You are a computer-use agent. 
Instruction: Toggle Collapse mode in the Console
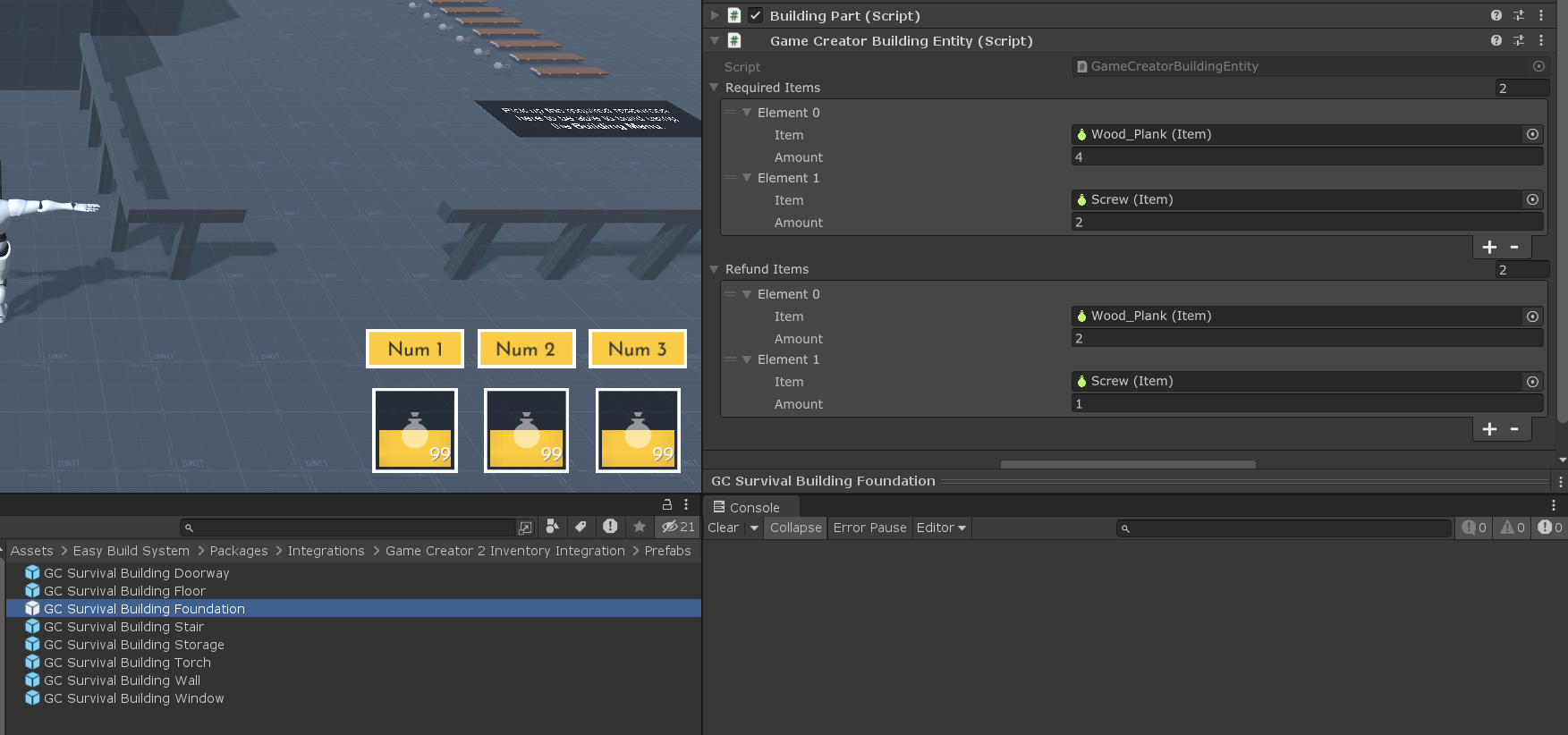coord(795,528)
